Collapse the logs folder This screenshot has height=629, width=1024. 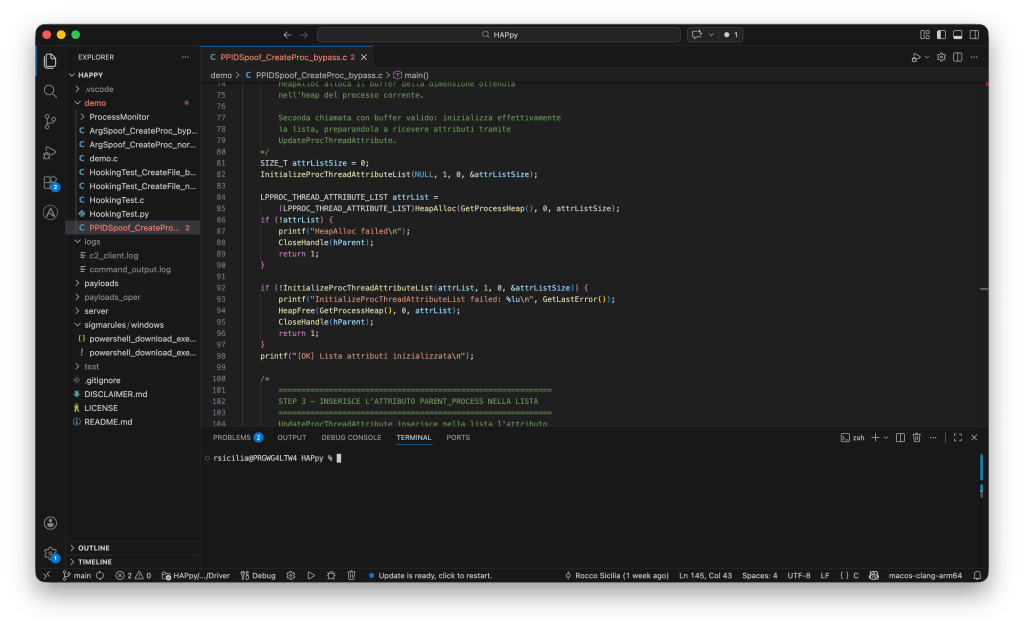(x=92, y=241)
